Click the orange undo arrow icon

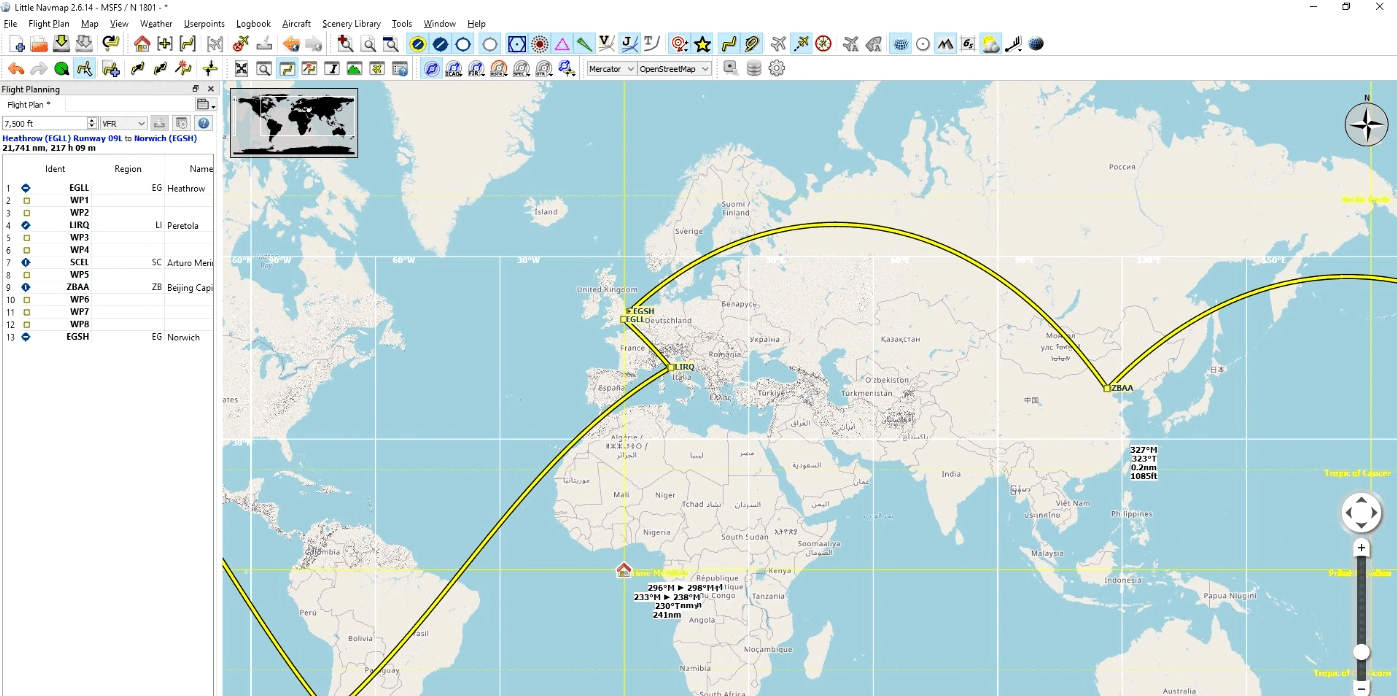pos(16,69)
